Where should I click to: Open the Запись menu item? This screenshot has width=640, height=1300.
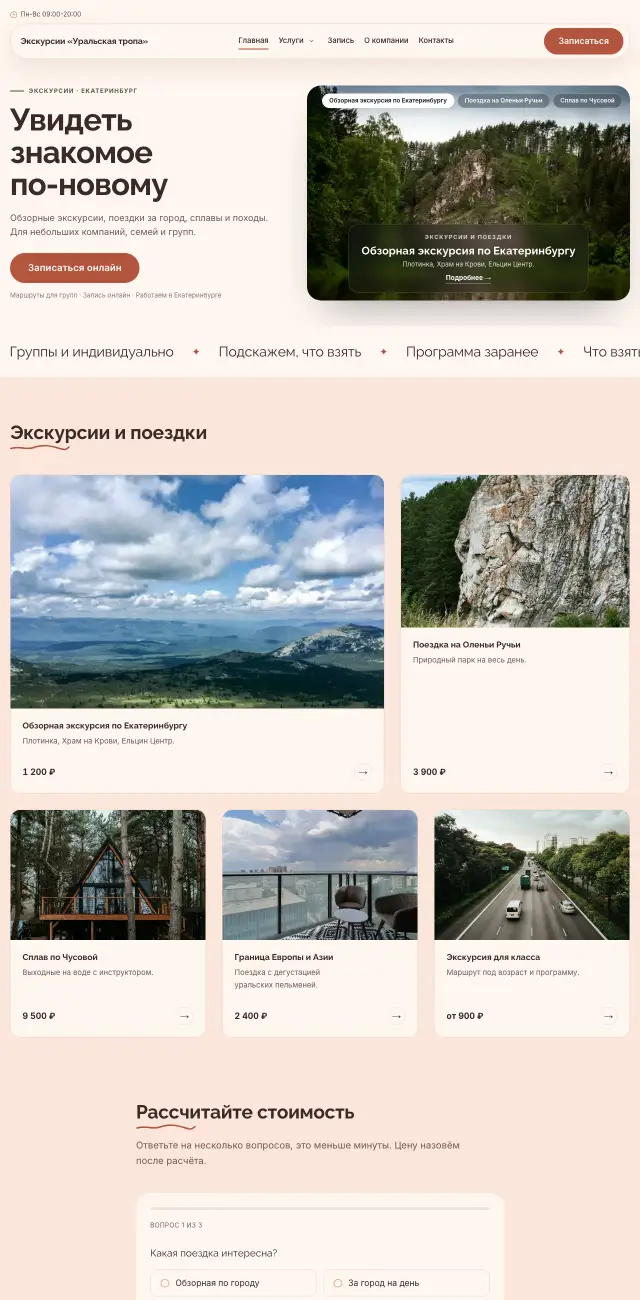click(x=341, y=41)
